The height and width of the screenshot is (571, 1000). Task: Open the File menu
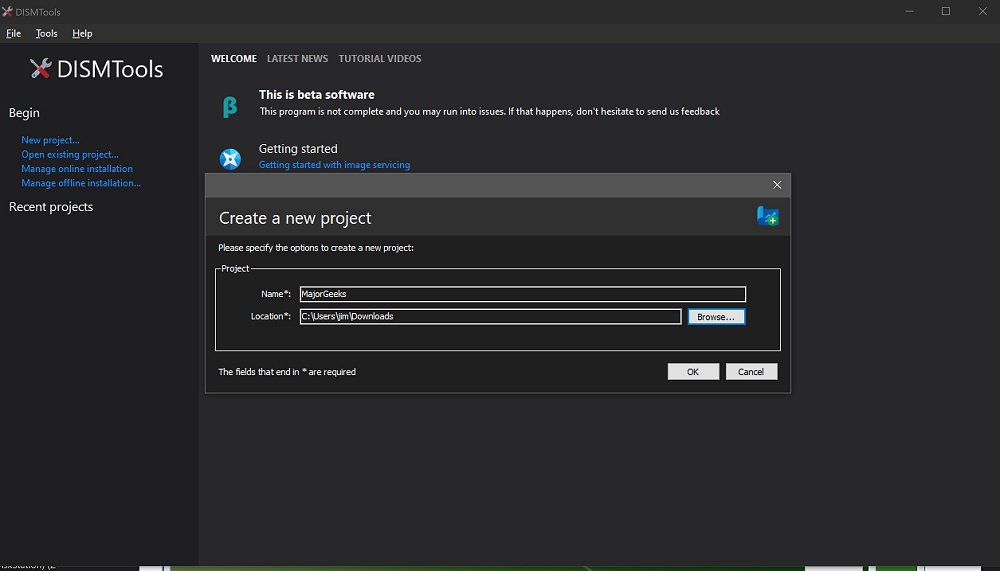(x=13, y=33)
